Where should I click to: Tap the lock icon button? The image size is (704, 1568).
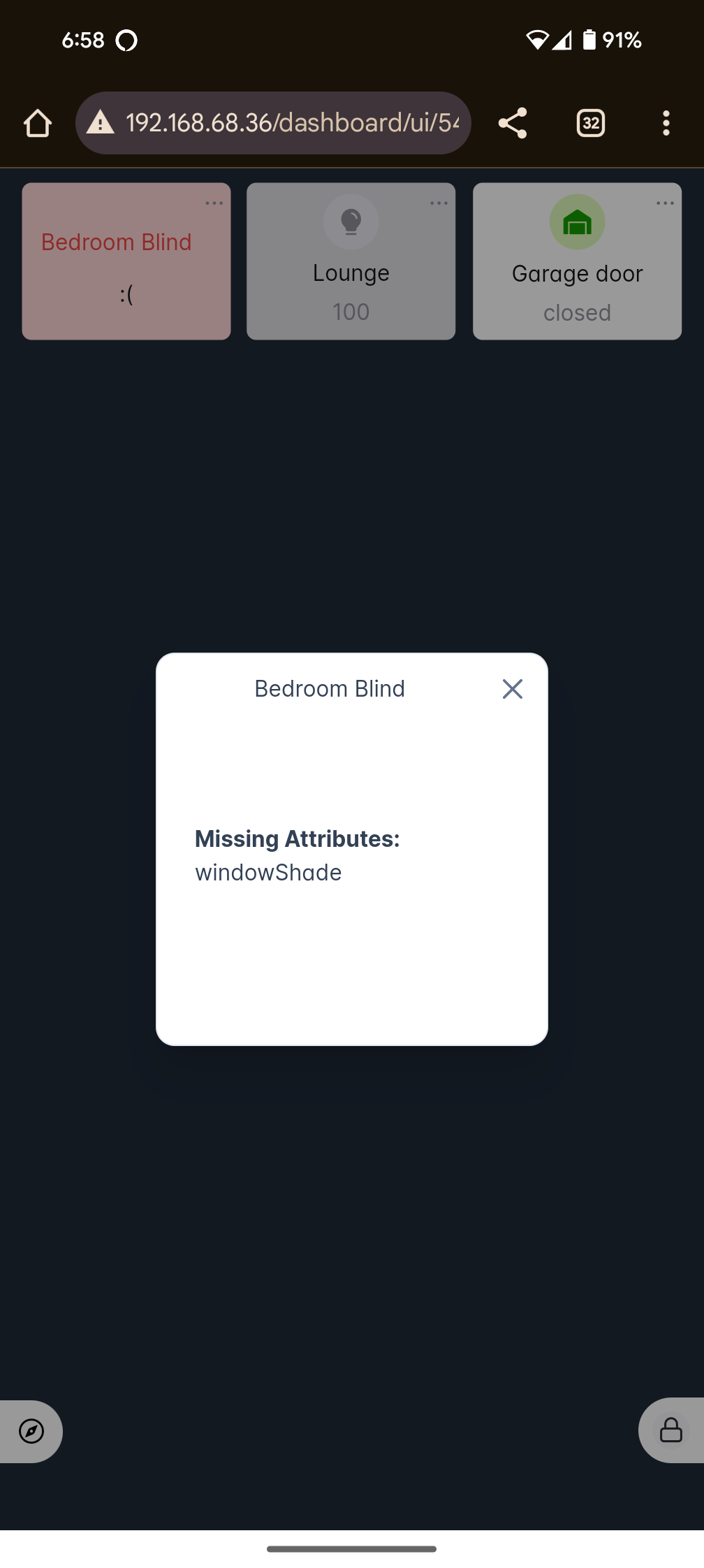[671, 1430]
